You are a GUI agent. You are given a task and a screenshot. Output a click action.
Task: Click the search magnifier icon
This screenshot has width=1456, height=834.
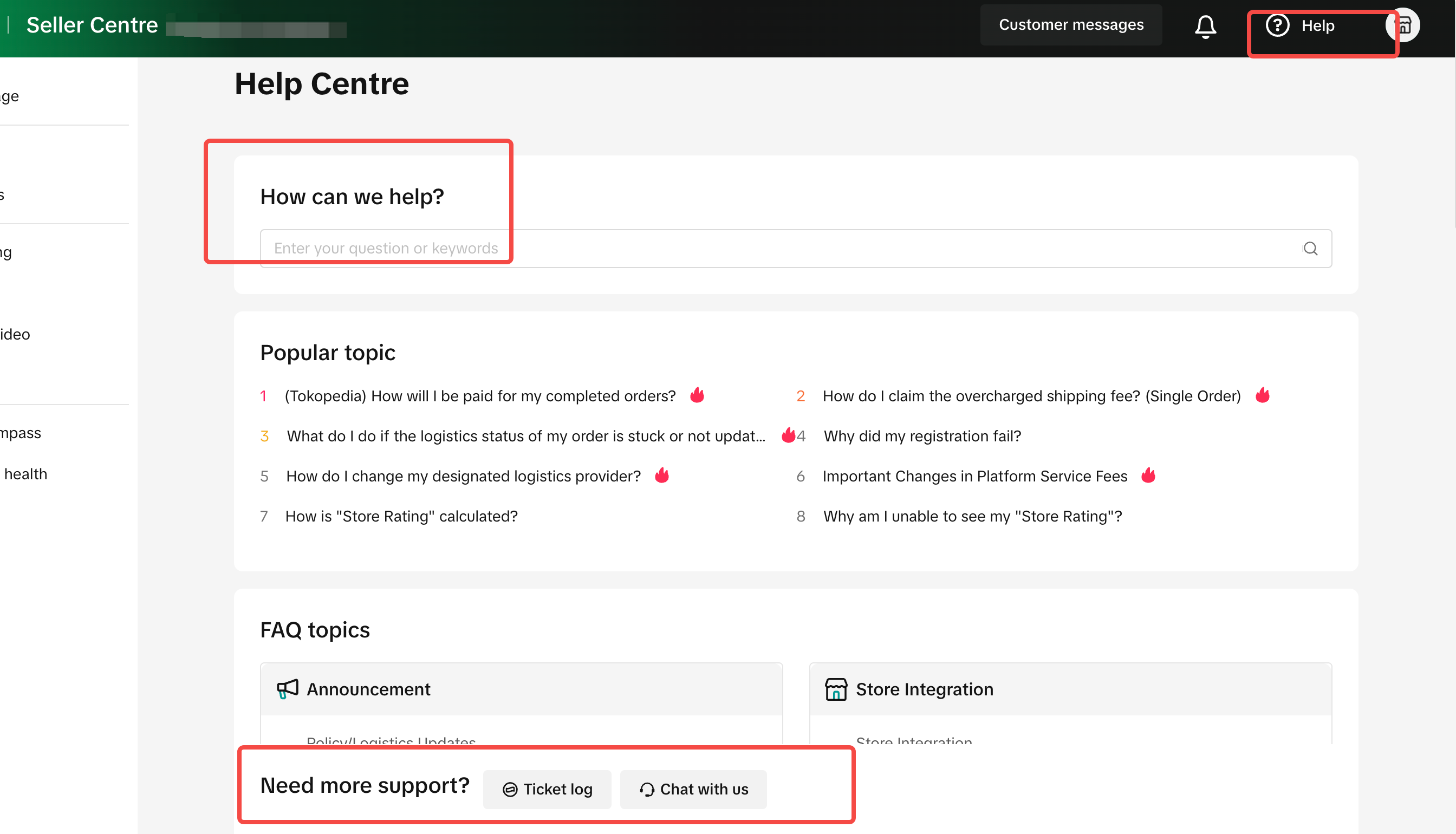1310,249
